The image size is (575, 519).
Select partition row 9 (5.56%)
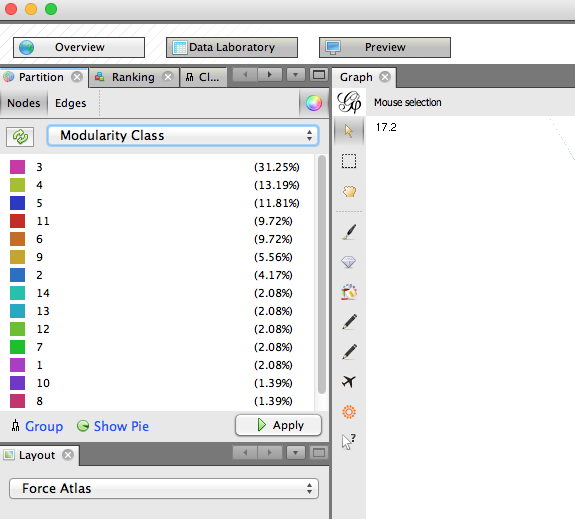click(x=157, y=257)
